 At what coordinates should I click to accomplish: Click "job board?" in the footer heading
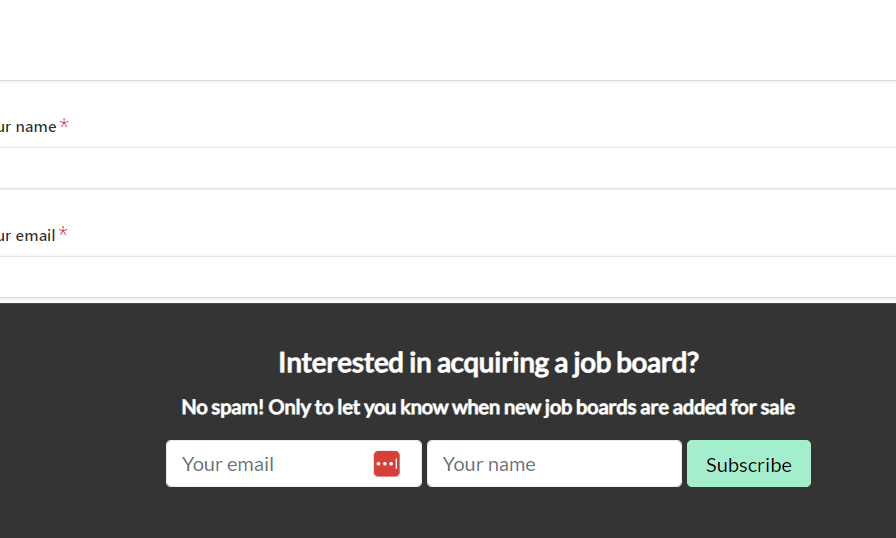635,362
